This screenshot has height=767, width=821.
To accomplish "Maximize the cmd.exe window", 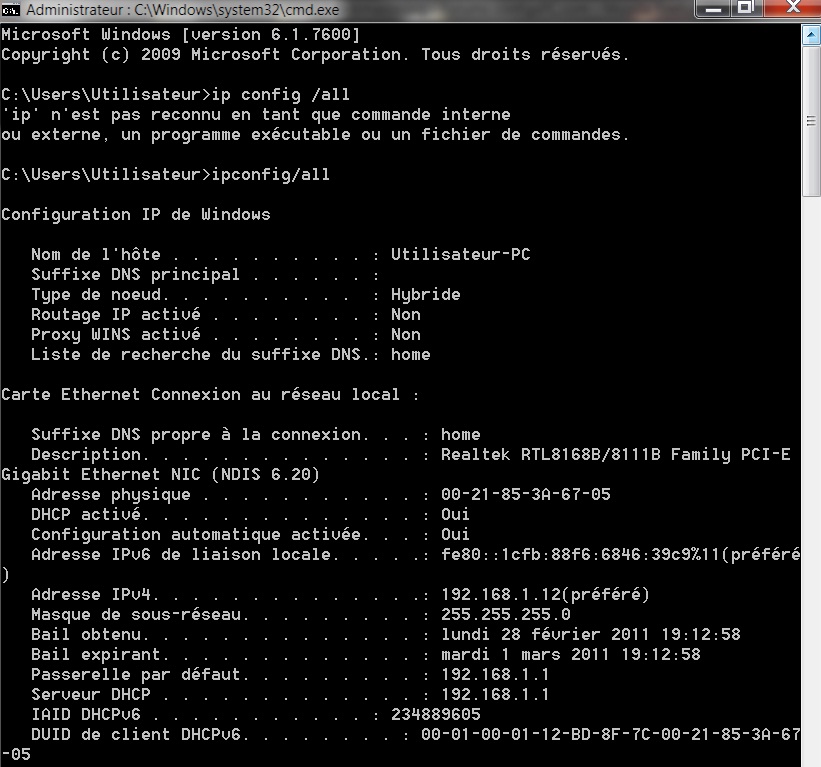I will coord(745,9).
